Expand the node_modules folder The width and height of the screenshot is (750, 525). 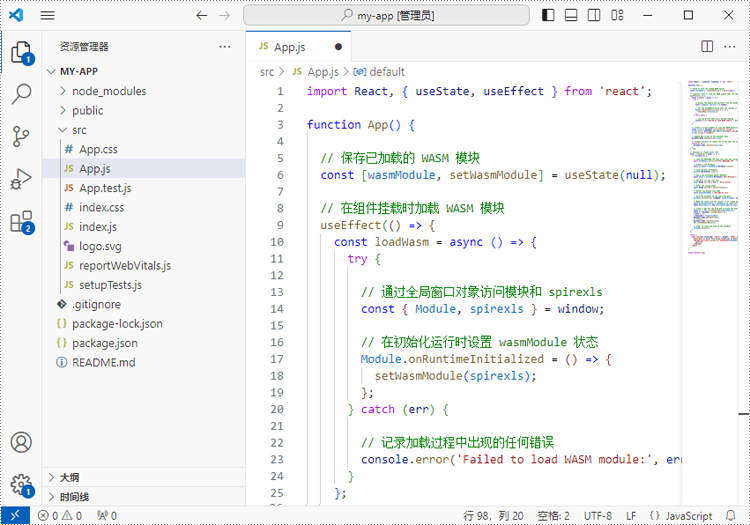(109, 91)
